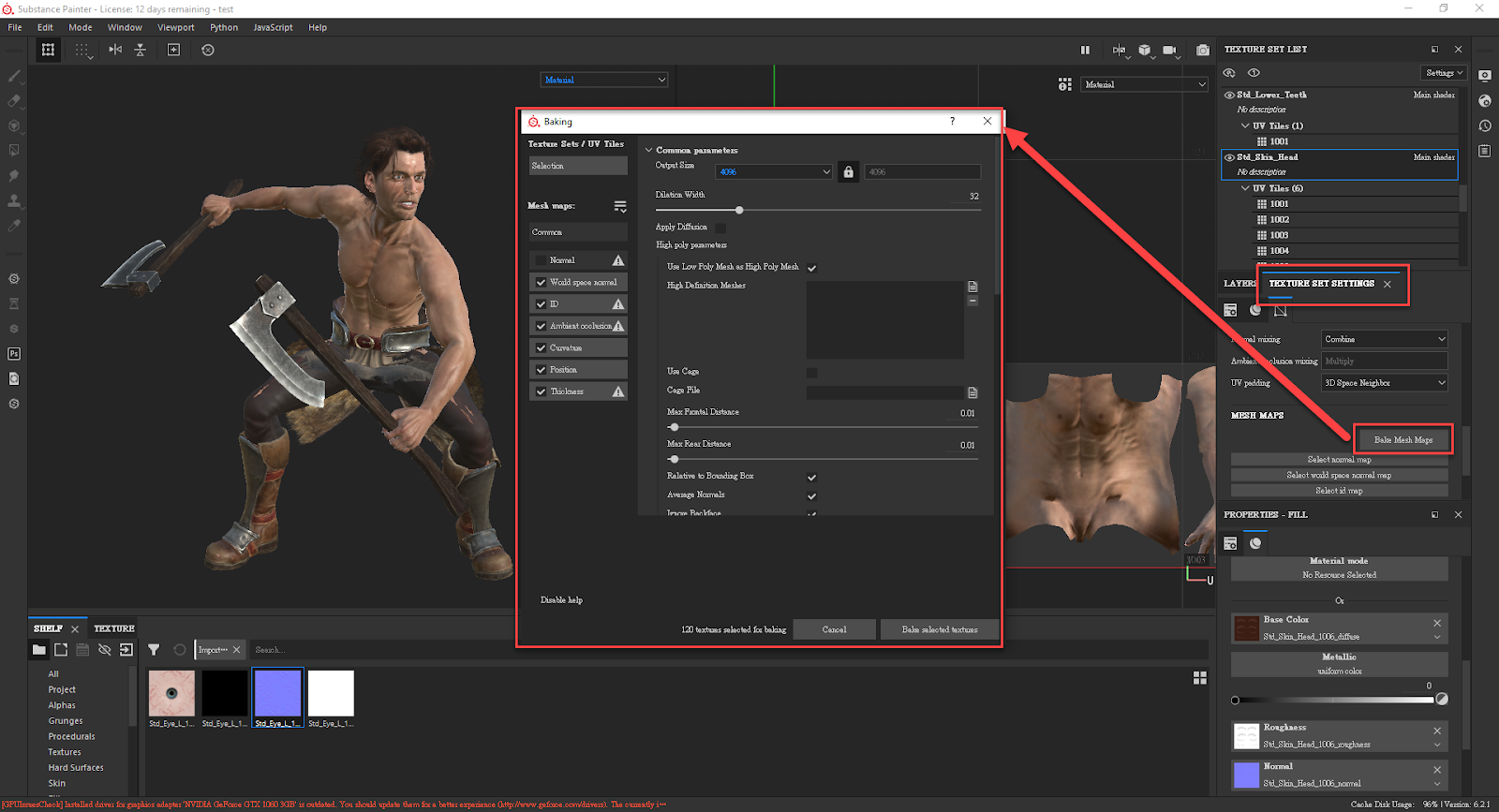Viewport: 1499px width, 812px height.
Task: Collapse the Common parameters section
Action: [648, 150]
